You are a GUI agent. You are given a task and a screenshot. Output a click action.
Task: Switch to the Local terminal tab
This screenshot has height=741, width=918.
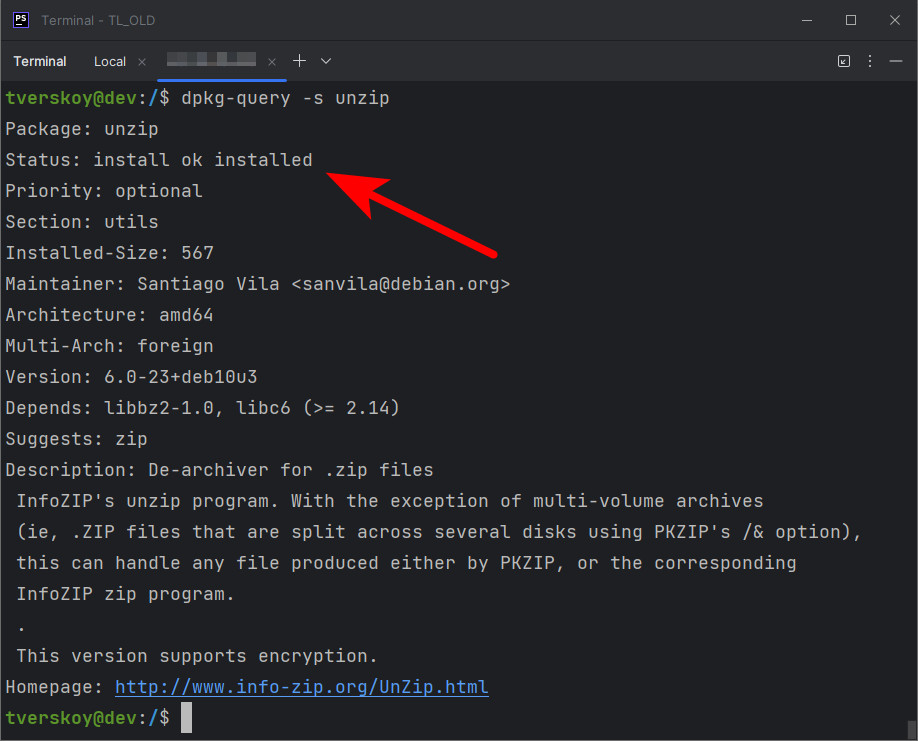(109, 61)
